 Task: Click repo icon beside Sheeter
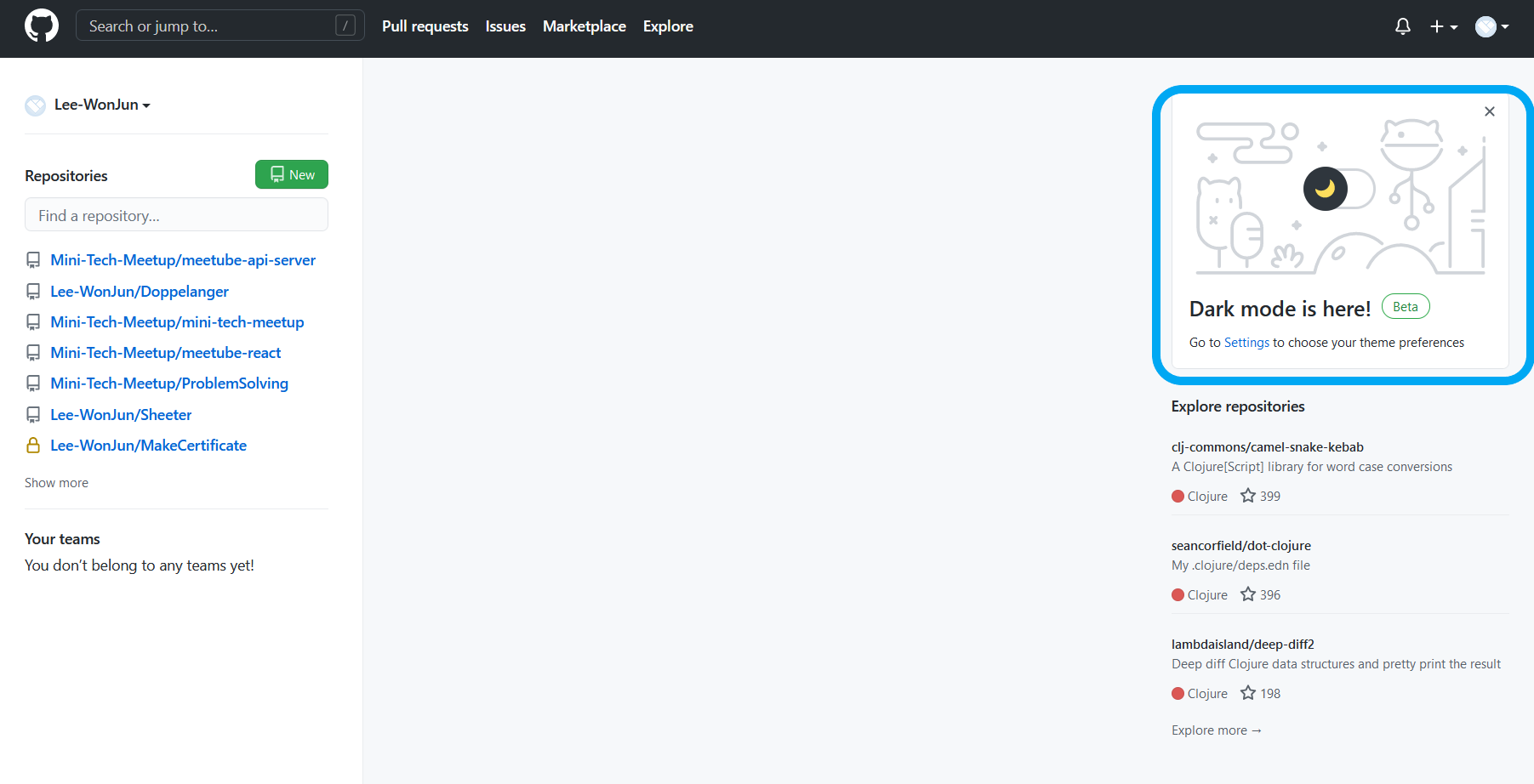[x=33, y=415]
